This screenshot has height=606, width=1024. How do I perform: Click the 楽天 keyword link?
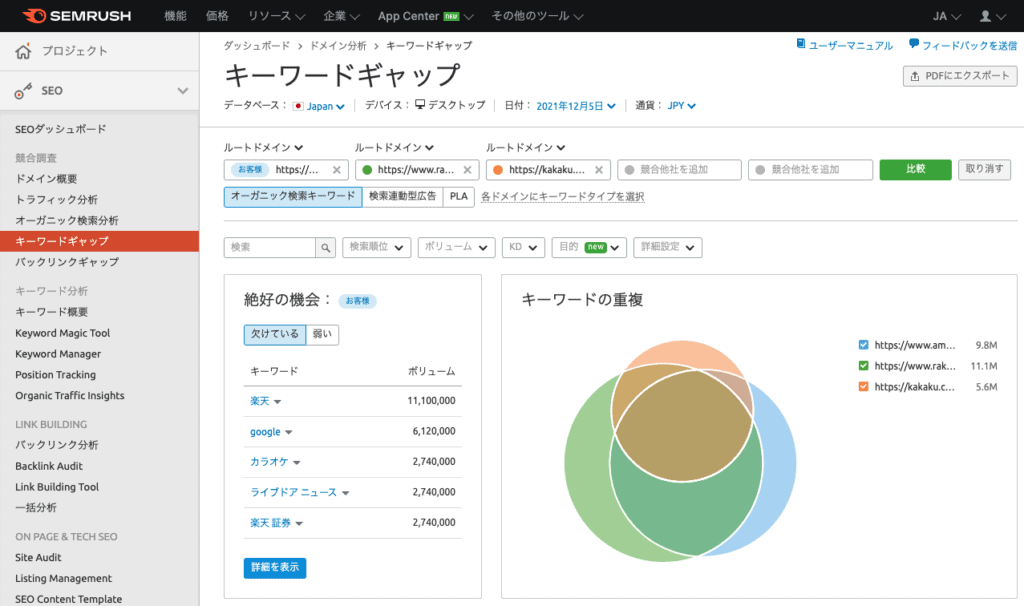(260, 401)
